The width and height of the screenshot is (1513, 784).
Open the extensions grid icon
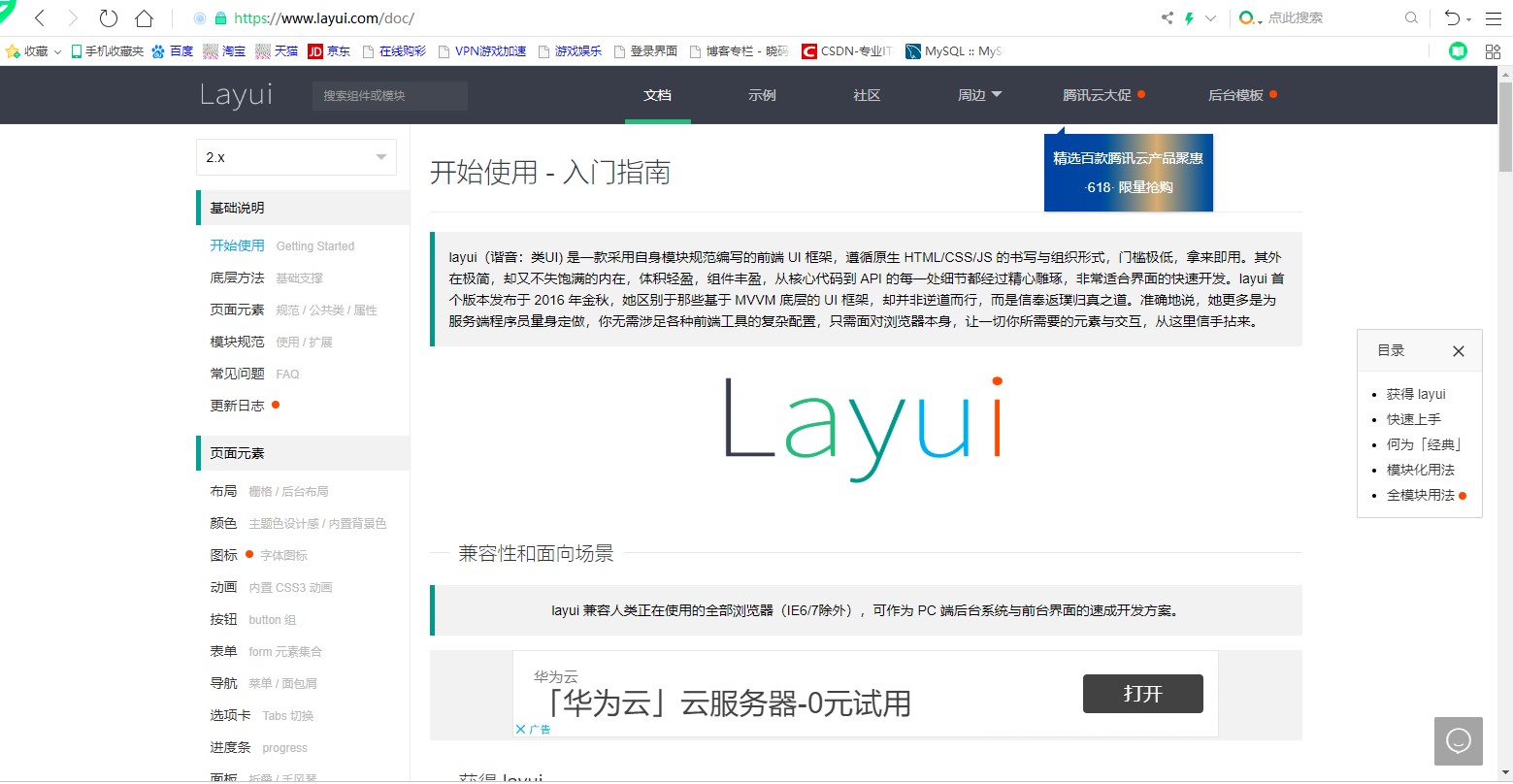(x=1493, y=50)
